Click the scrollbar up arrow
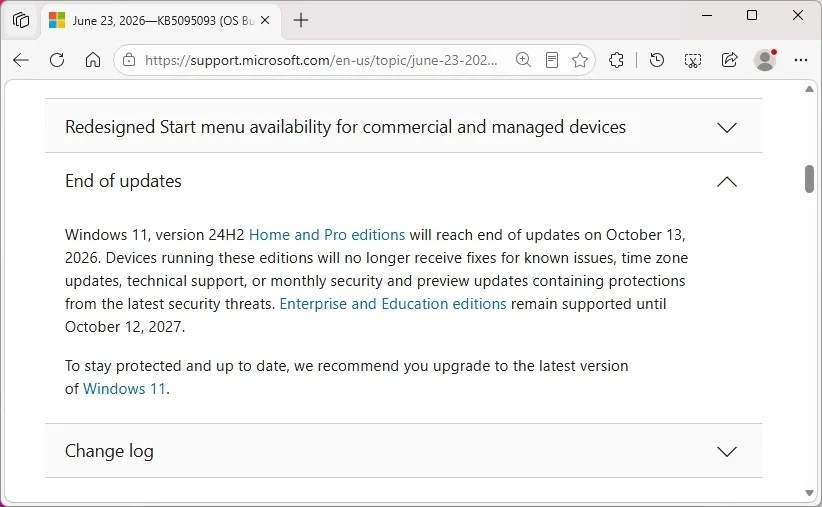822x507 pixels. pos(809,90)
